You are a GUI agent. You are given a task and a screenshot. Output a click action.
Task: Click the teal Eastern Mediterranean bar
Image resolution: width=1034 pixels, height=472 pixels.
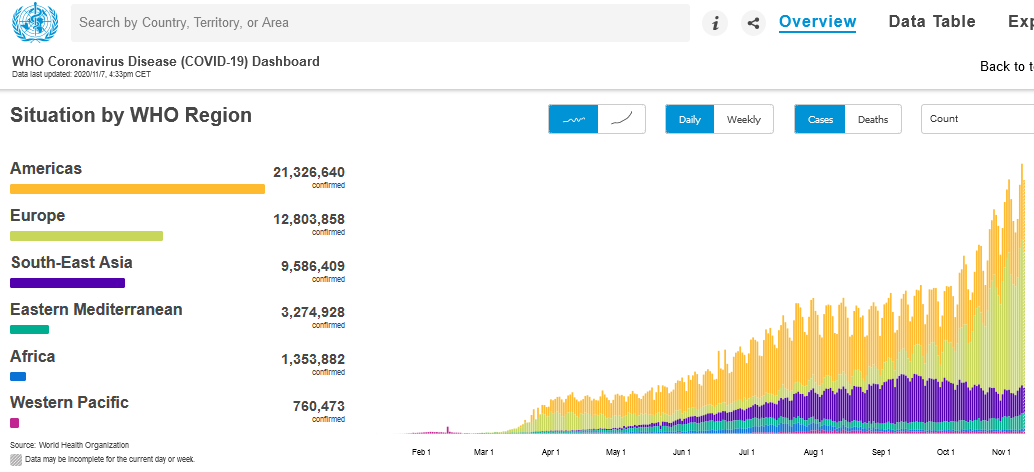30,330
